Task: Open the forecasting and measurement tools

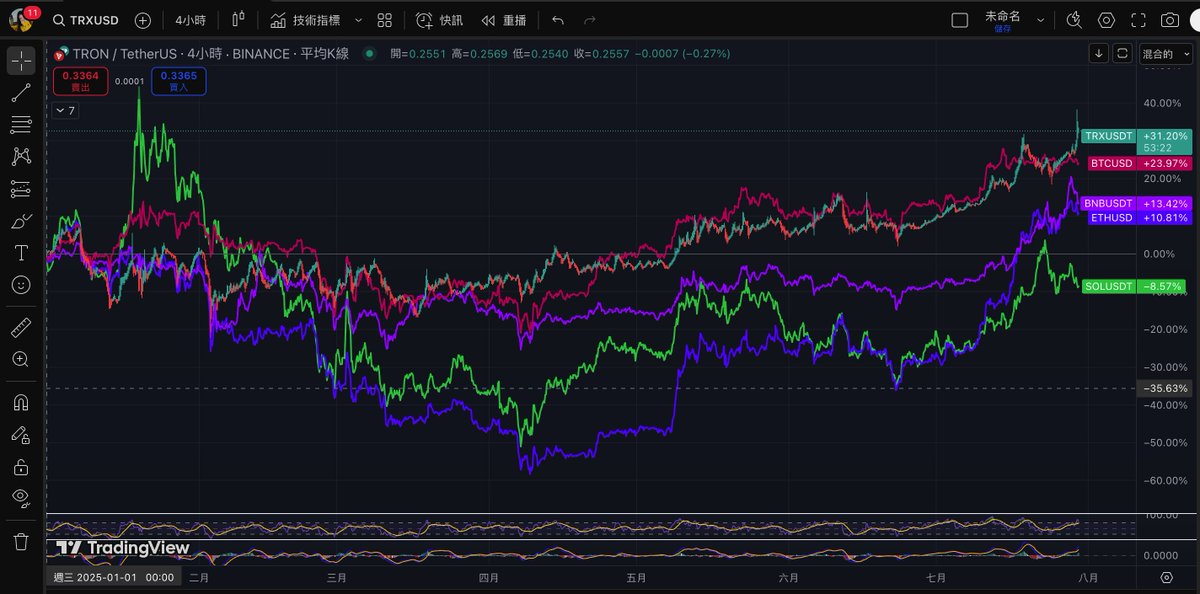Action: (21, 189)
